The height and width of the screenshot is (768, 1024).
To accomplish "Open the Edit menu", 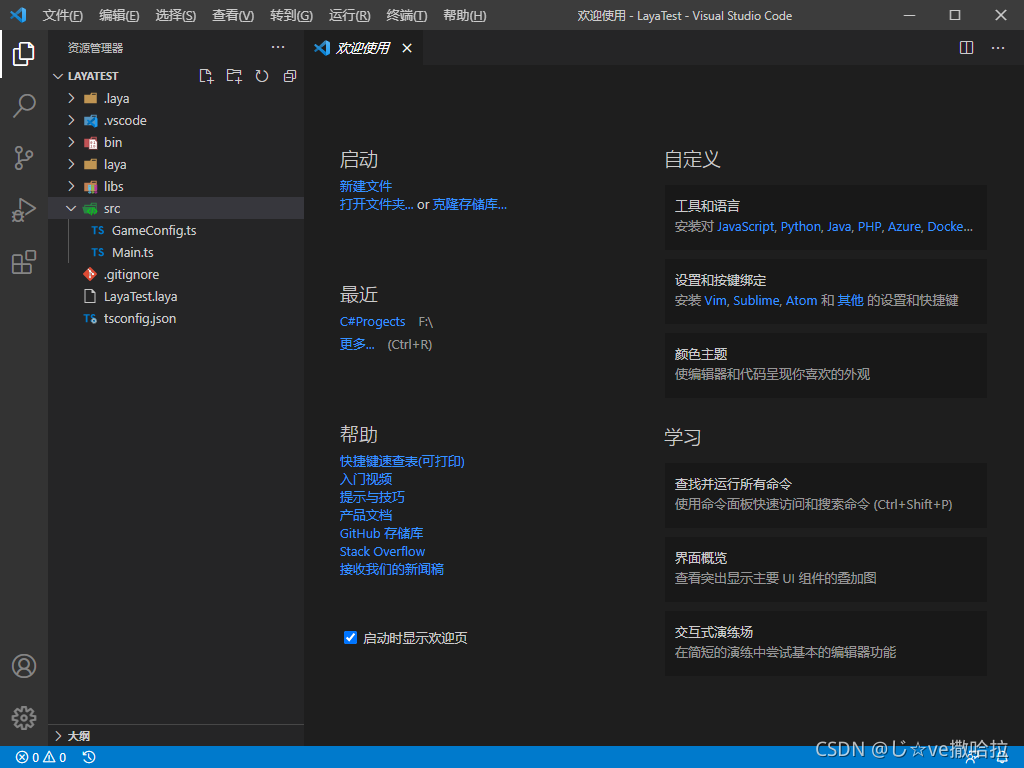I will pos(119,15).
